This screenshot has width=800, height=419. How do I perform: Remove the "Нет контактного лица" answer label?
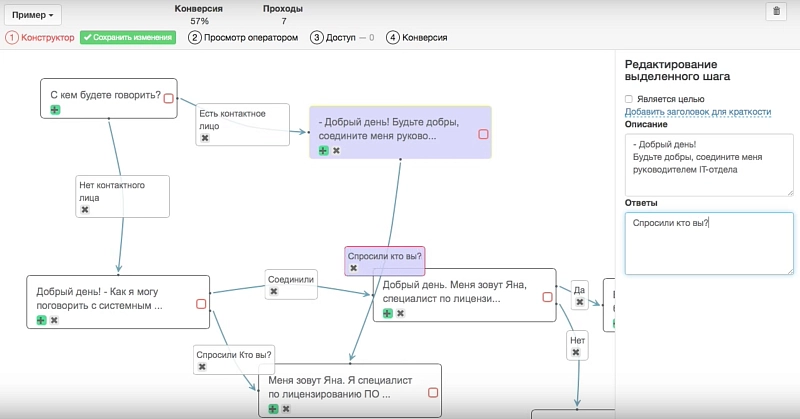tap(85, 210)
